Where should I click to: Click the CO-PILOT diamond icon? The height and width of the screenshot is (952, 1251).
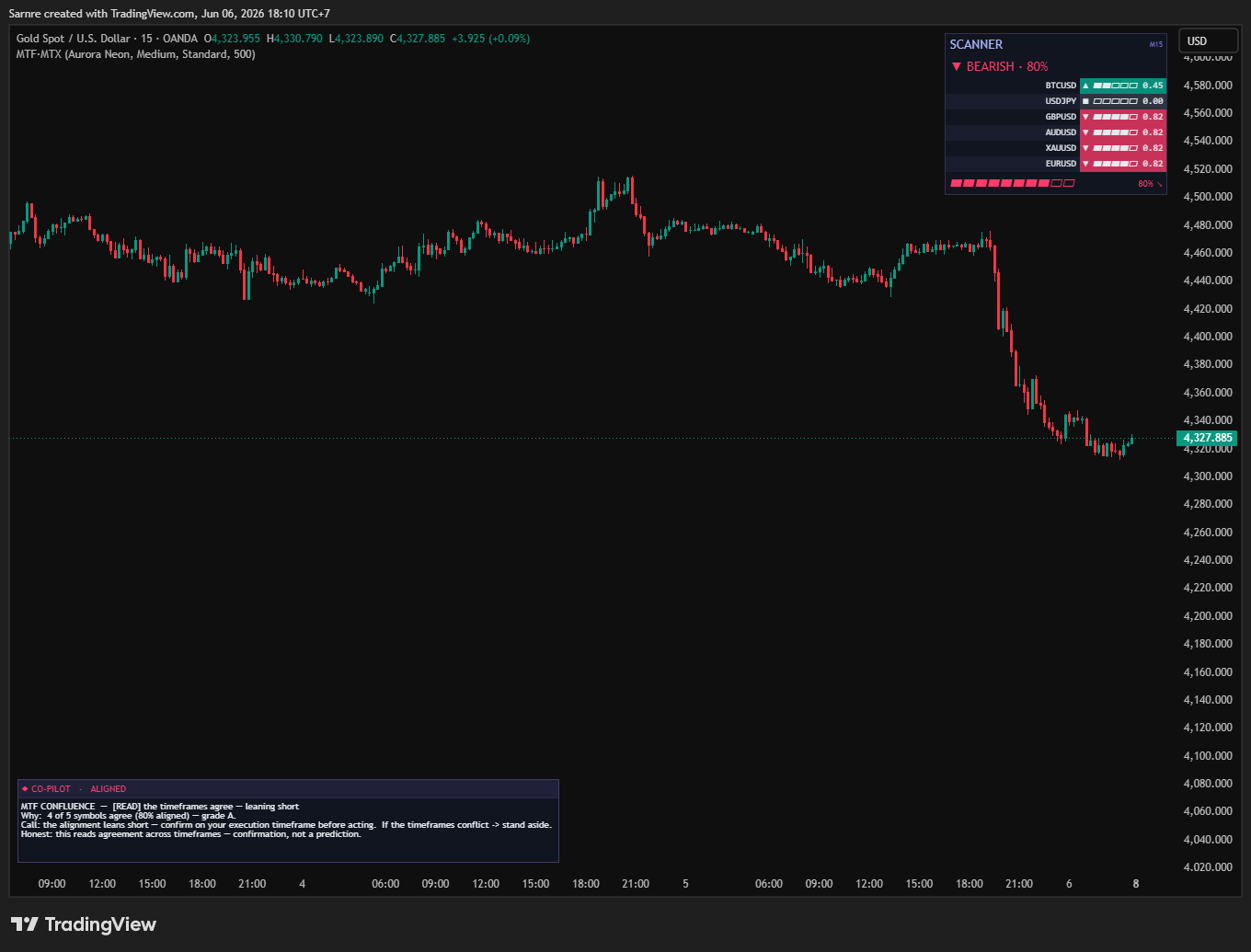(25, 788)
